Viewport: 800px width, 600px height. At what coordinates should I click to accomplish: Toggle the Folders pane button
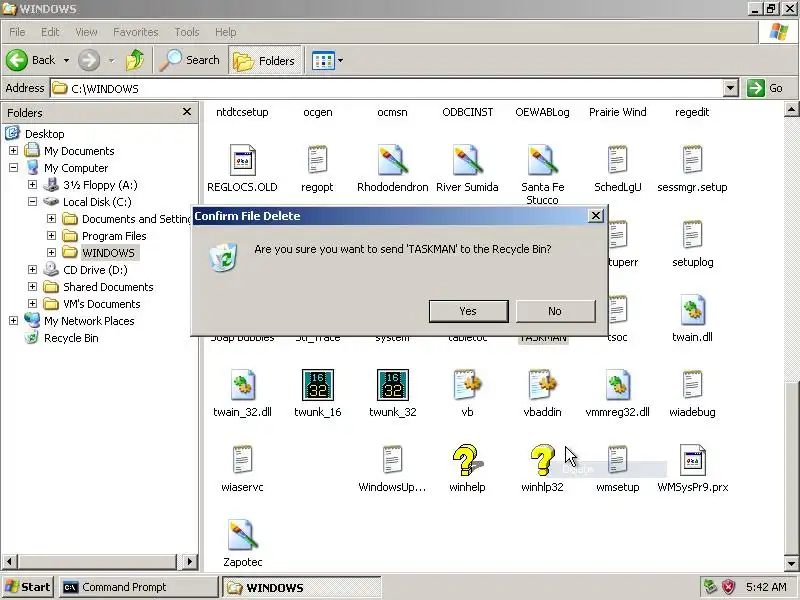[265, 60]
